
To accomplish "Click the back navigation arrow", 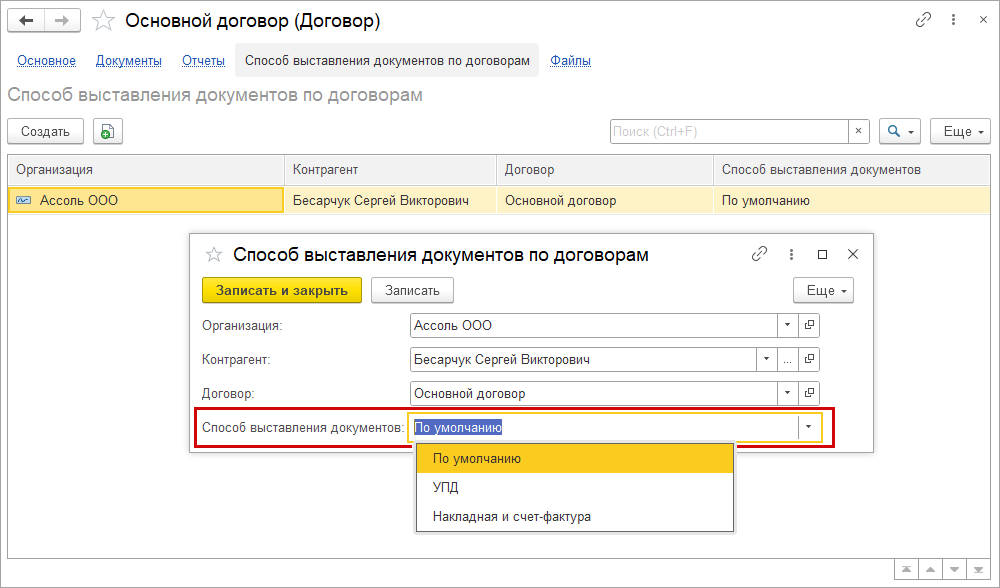I will click(27, 21).
